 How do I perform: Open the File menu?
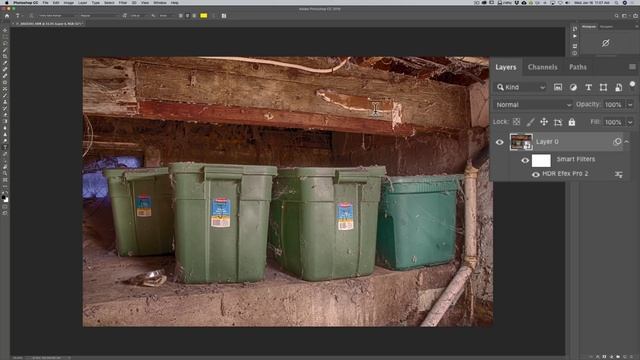45,2
